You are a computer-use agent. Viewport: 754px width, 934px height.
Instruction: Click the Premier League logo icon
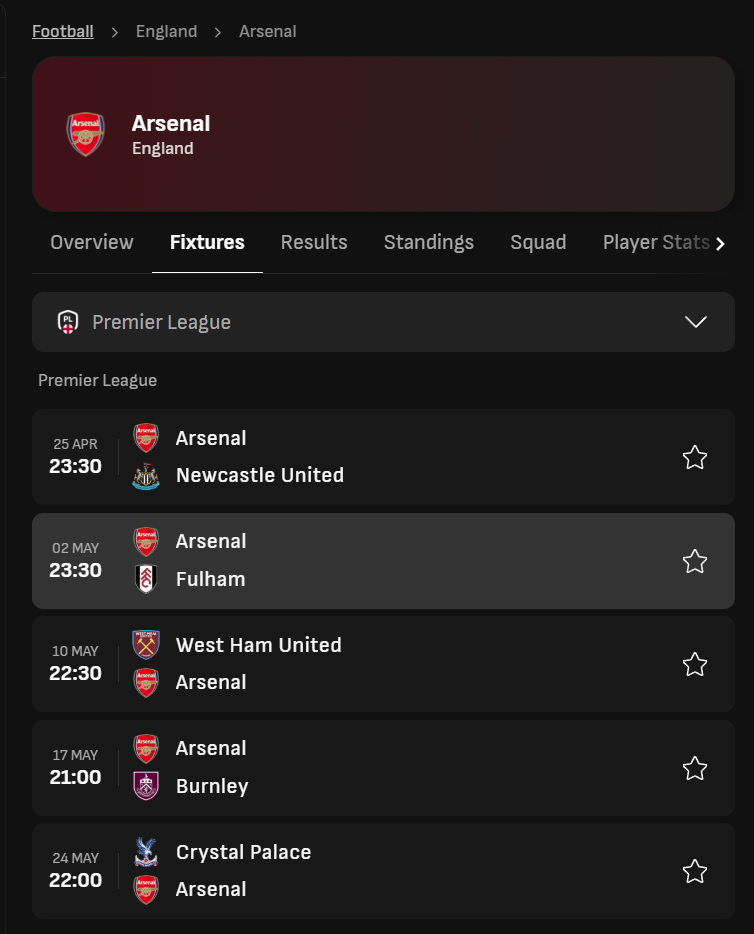67,322
